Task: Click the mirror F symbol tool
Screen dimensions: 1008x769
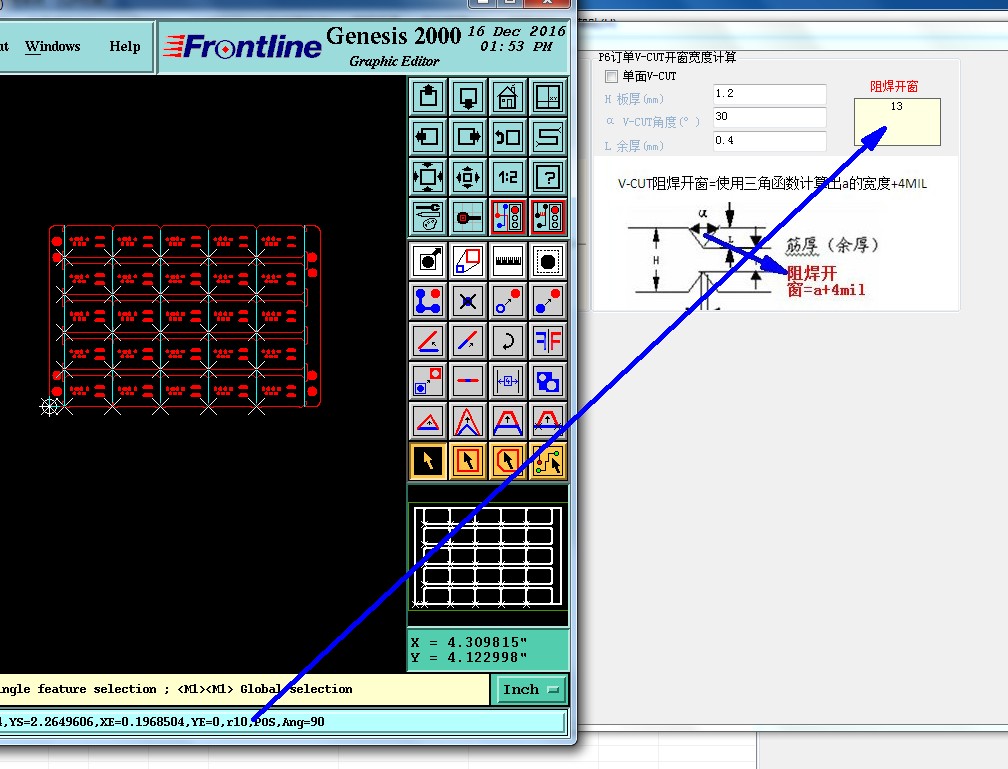Action: click(548, 341)
